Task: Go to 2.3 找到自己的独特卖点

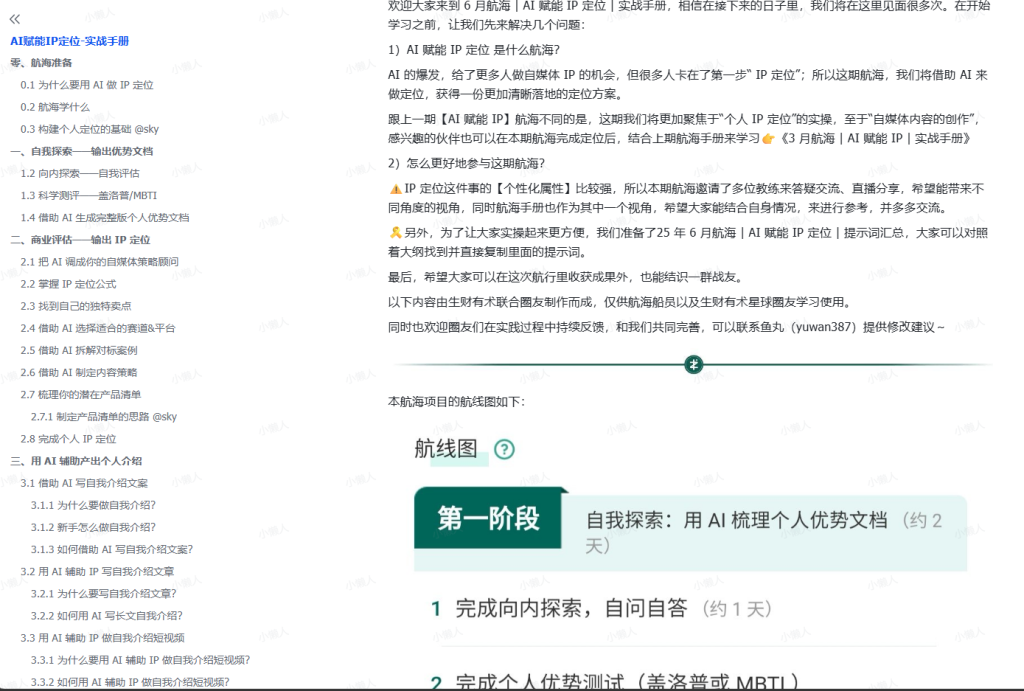Action: point(76,306)
